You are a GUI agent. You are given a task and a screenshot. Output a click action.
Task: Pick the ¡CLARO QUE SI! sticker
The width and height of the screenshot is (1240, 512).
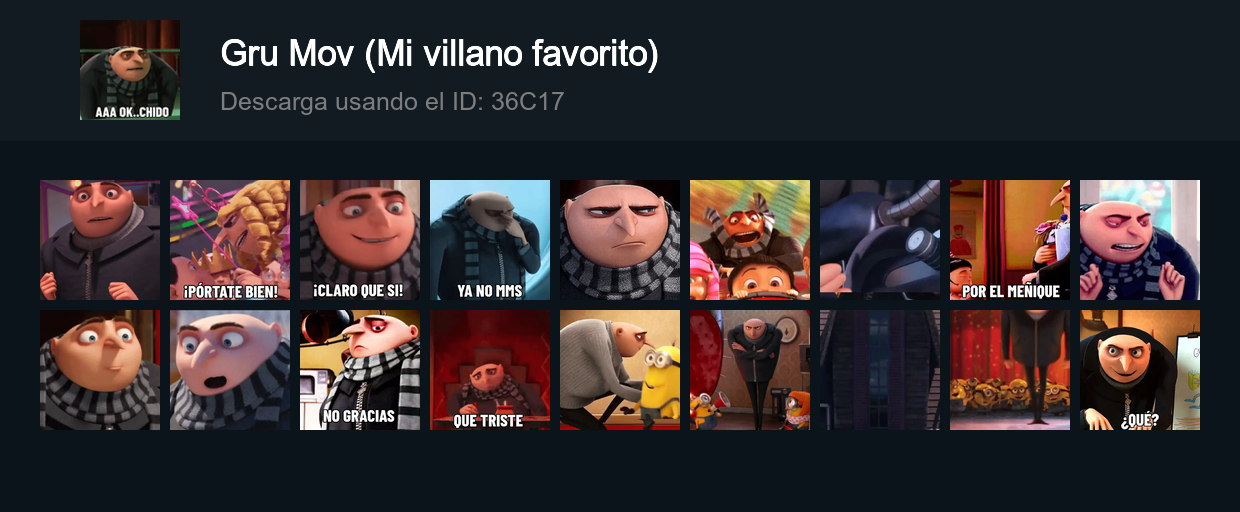point(360,240)
